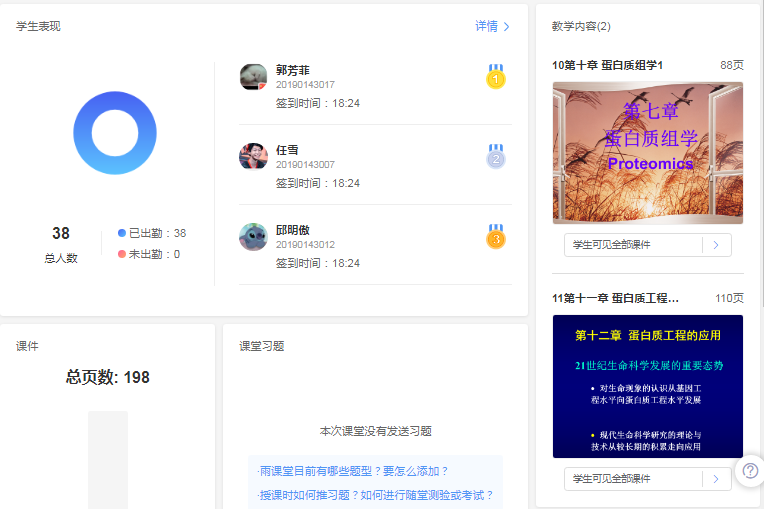Open the 蛋白质组学 Proteomics slide thumbnail
Image resolution: width=764 pixels, height=509 pixels.
point(647,152)
